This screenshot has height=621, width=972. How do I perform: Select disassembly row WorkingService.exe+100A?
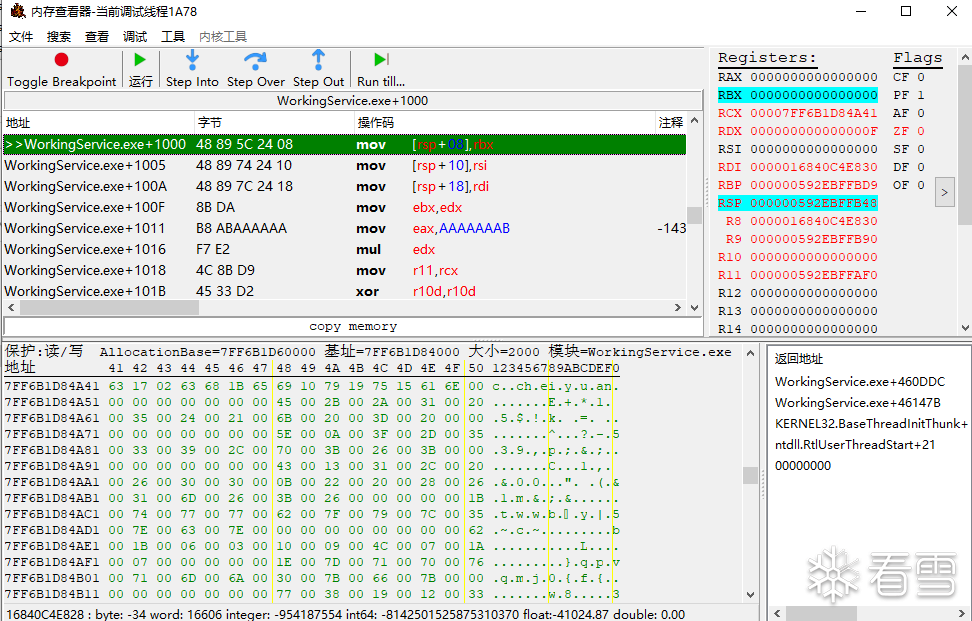(345, 187)
